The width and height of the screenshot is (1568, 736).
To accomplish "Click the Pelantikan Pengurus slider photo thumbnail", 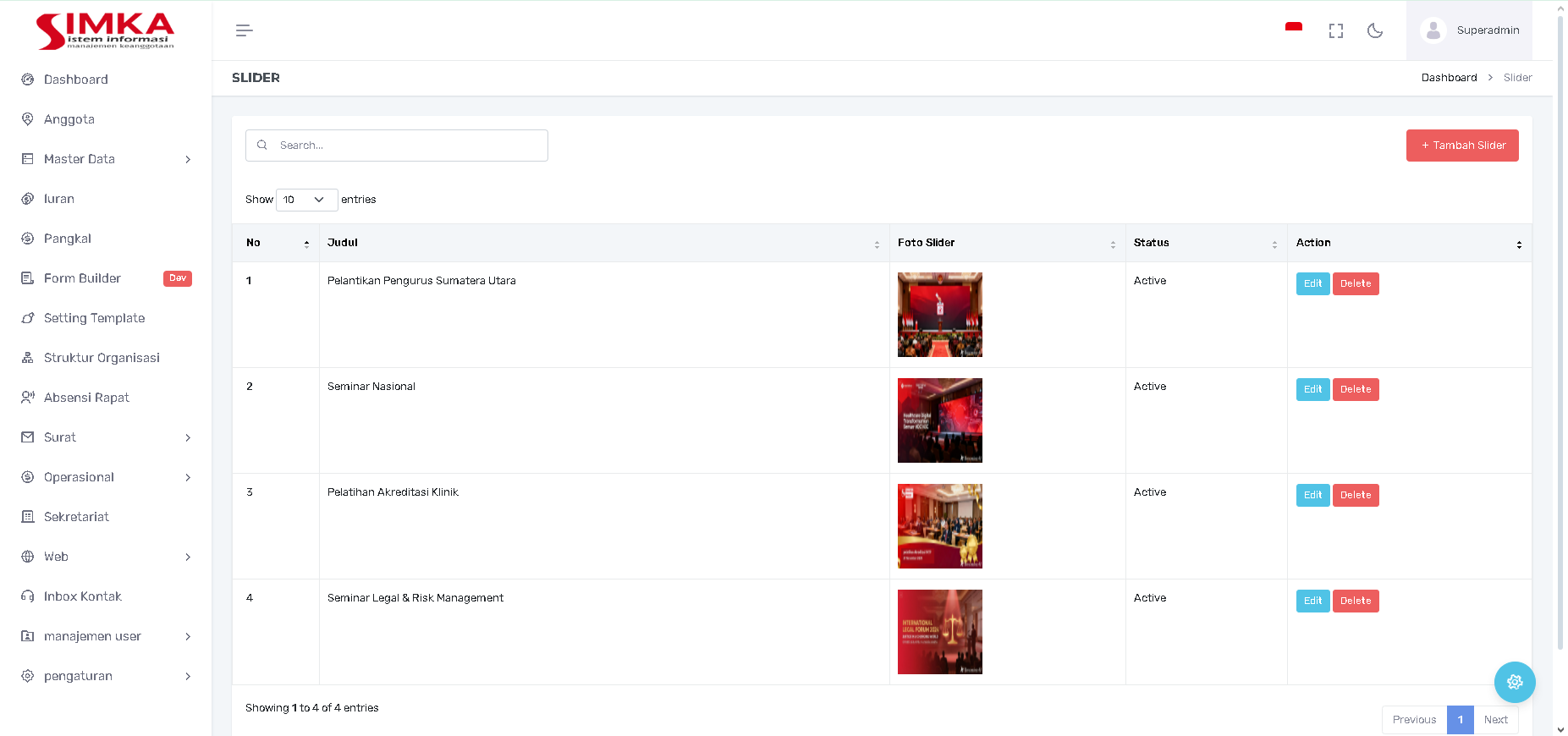I will [939, 315].
